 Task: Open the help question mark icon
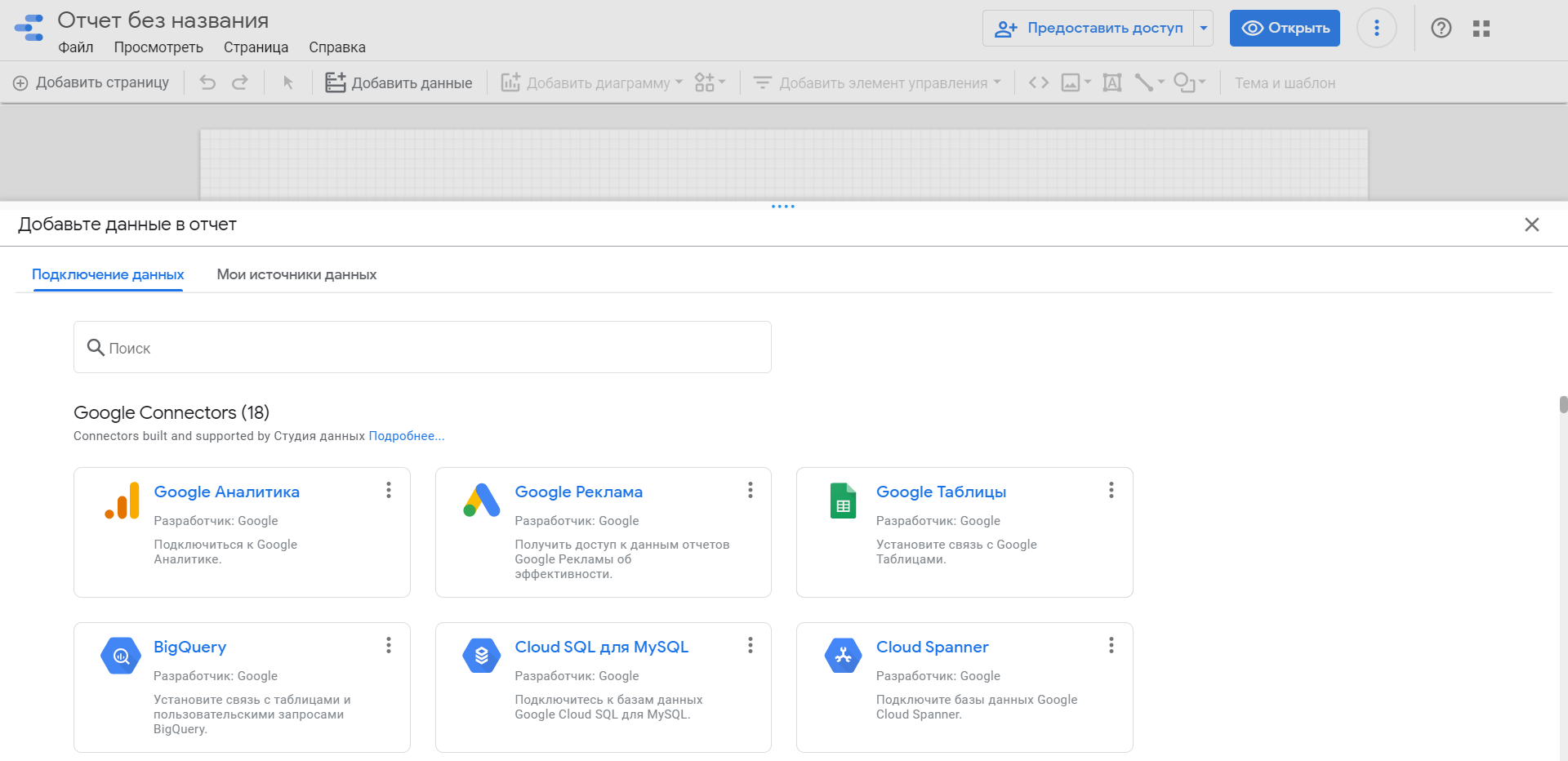[x=1441, y=29]
